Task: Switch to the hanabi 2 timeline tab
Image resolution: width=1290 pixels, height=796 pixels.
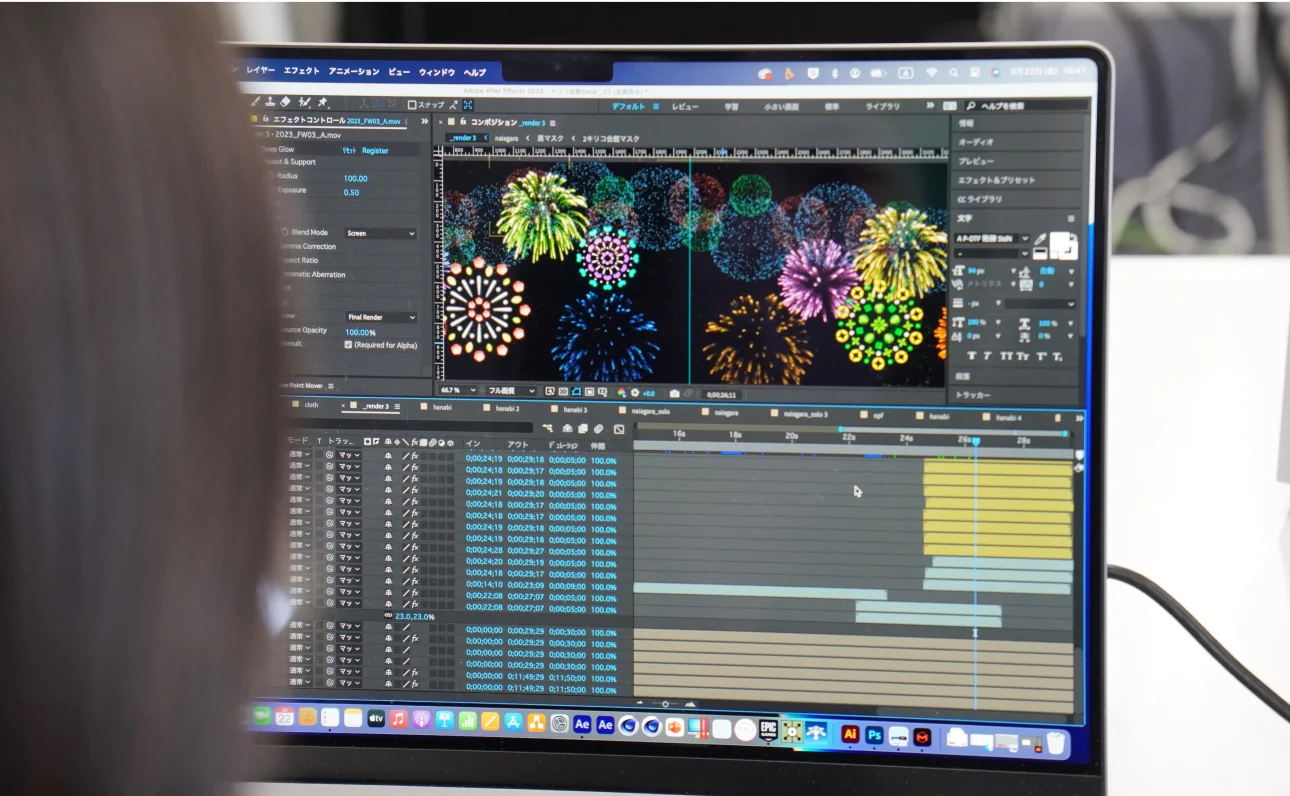Action: (507, 408)
